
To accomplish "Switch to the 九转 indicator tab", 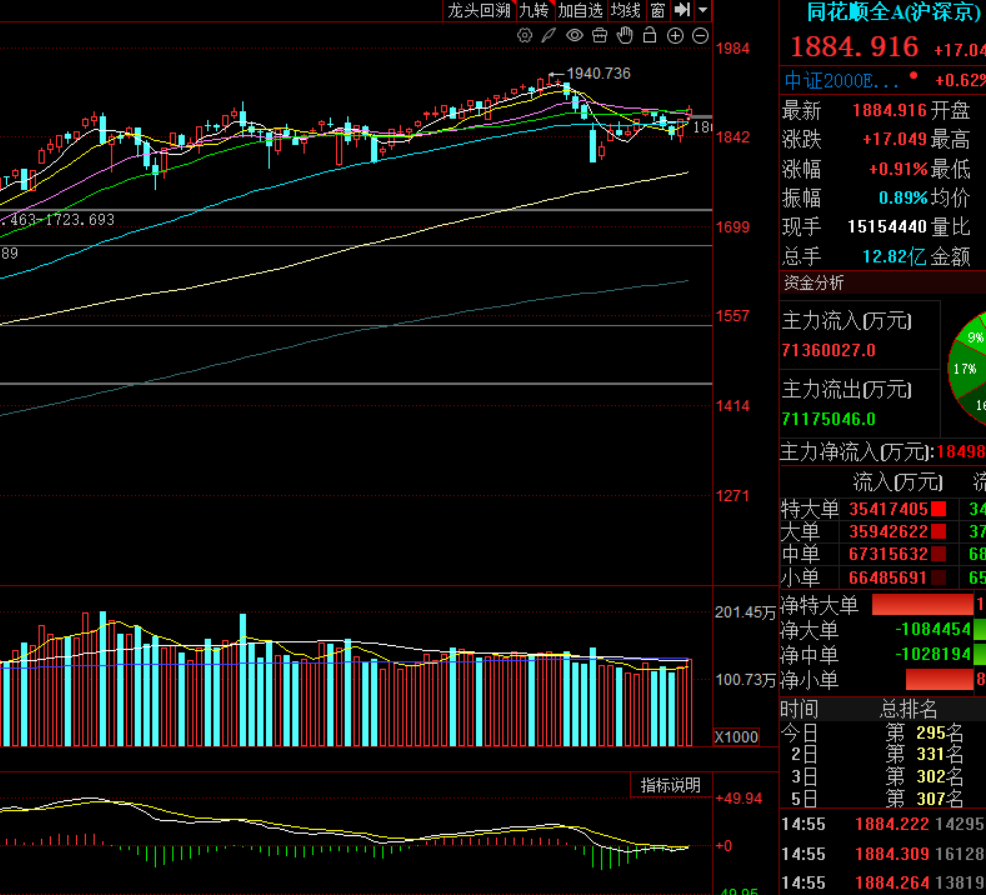I will pyautogui.click(x=534, y=10).
